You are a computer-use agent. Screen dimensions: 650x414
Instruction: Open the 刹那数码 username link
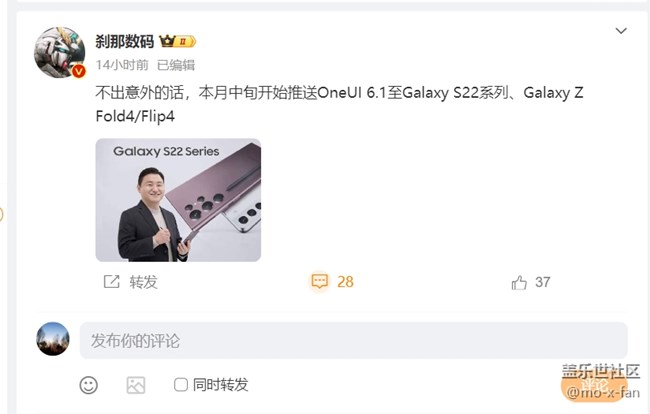point(125,41)
